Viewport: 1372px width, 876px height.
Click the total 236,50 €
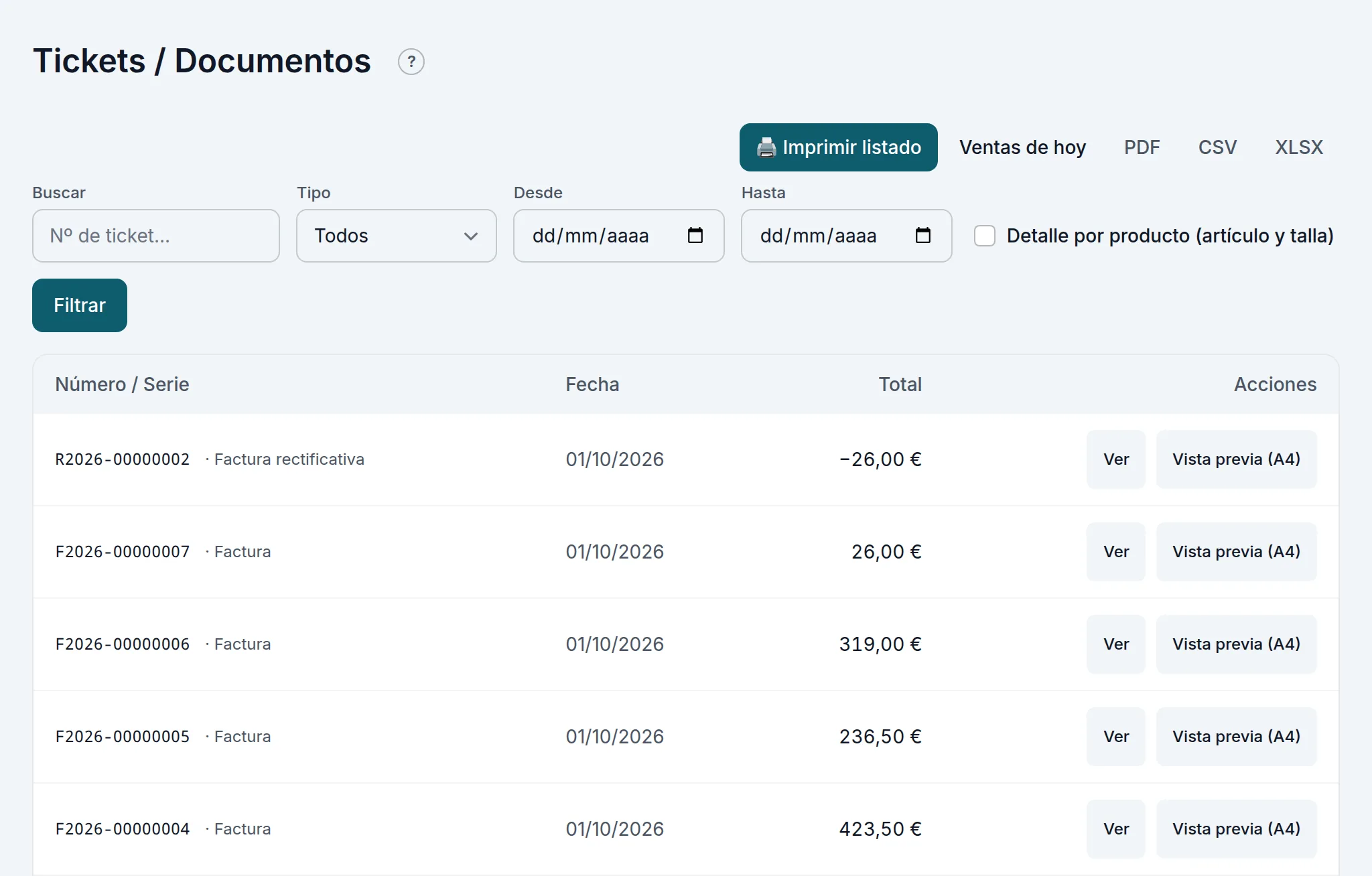tap(880, 737)
